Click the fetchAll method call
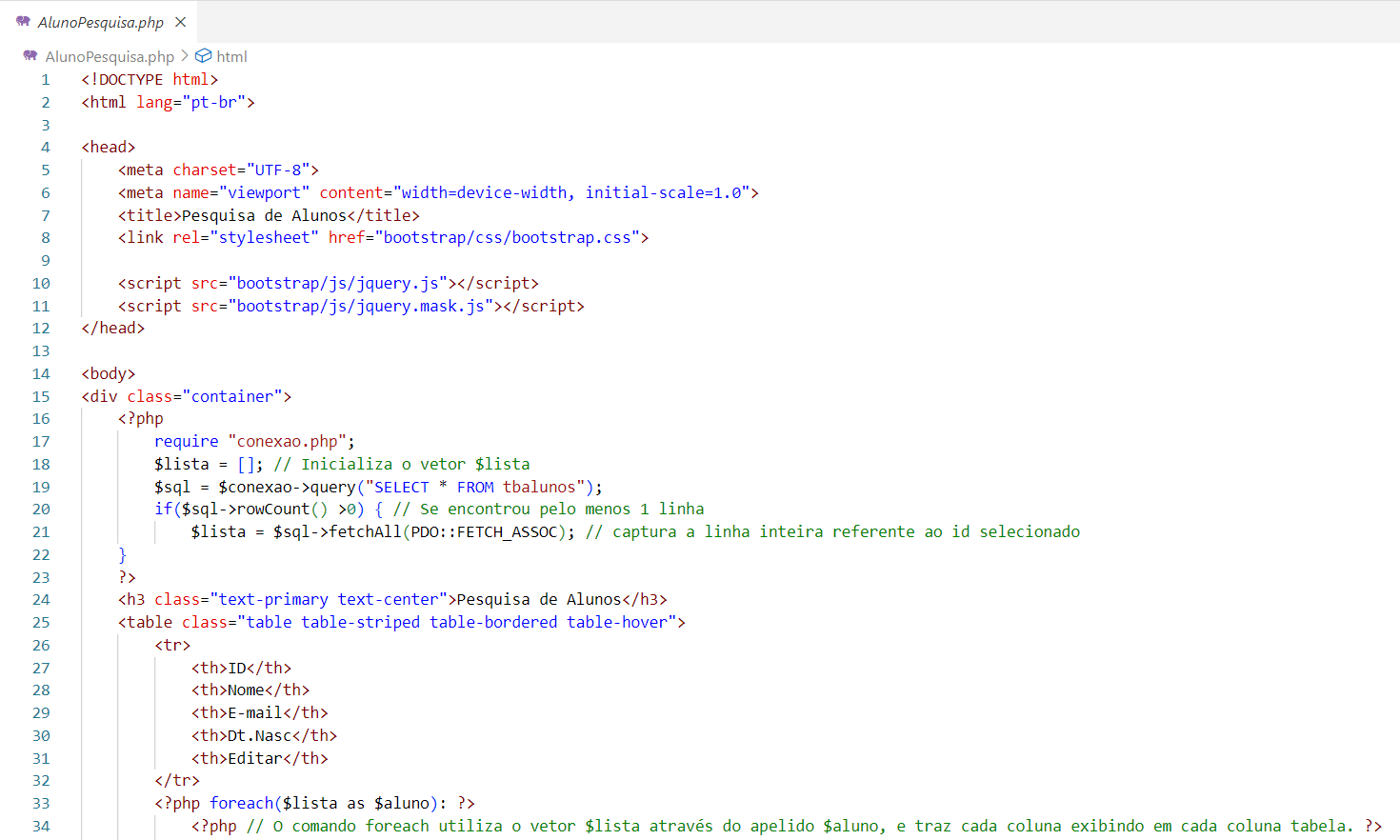Screen dimensions: 1400x840 click(x=365, y=532)
